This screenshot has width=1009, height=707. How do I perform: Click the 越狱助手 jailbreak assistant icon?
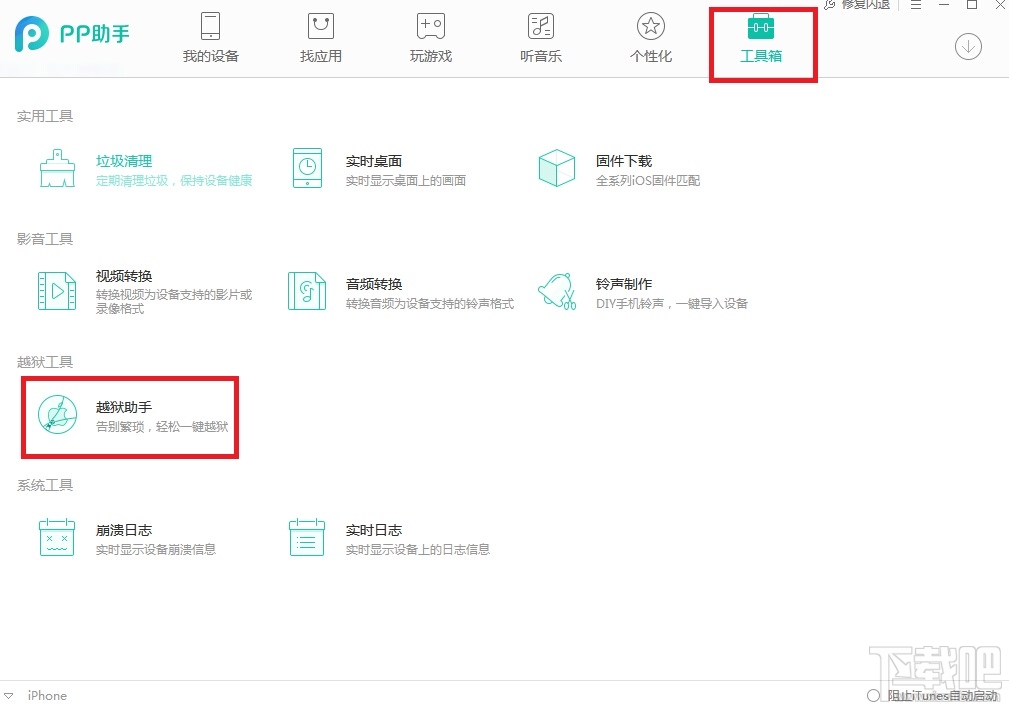click(58, 414)
